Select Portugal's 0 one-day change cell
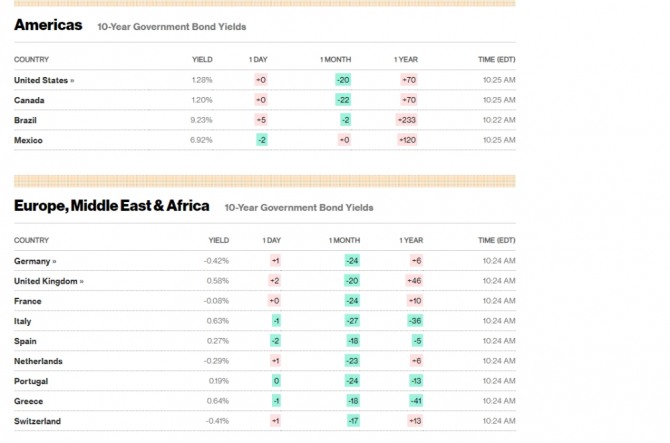The height and width of the screenshot is (443, 670). [x=275, y=381]
